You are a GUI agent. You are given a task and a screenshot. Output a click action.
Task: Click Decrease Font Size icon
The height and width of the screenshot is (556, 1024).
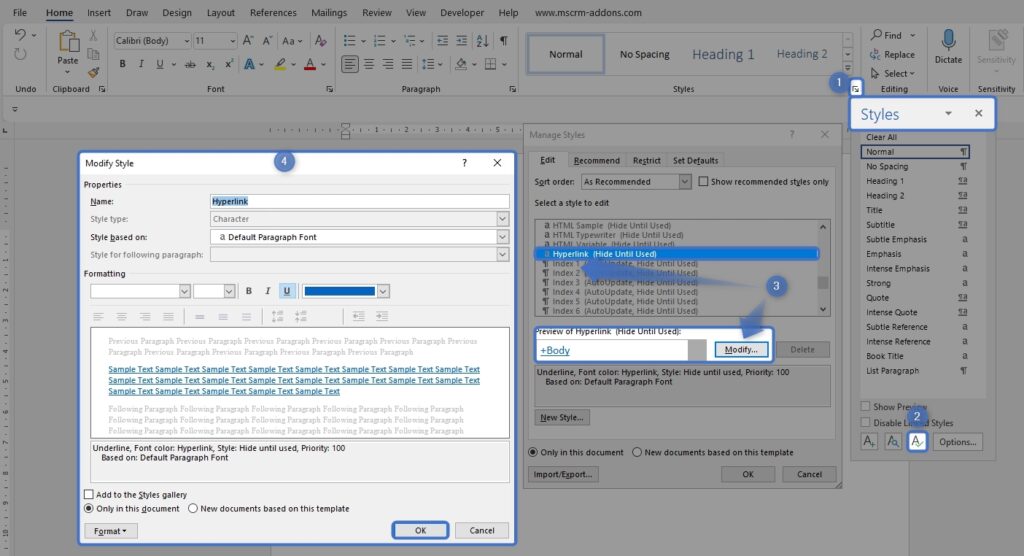(x=267, y=41)
